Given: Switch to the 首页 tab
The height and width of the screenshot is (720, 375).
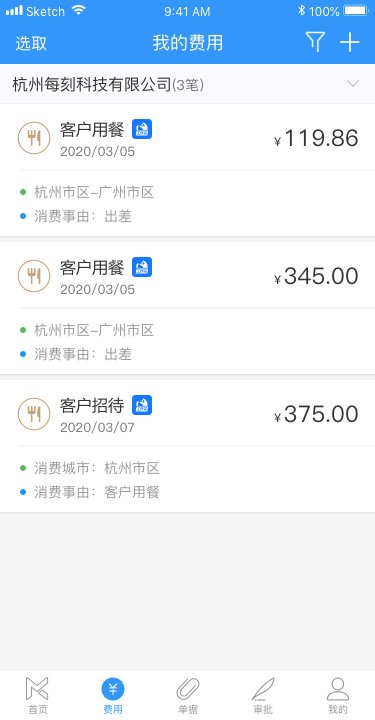Looking at the screenshot, I should 38,696.
